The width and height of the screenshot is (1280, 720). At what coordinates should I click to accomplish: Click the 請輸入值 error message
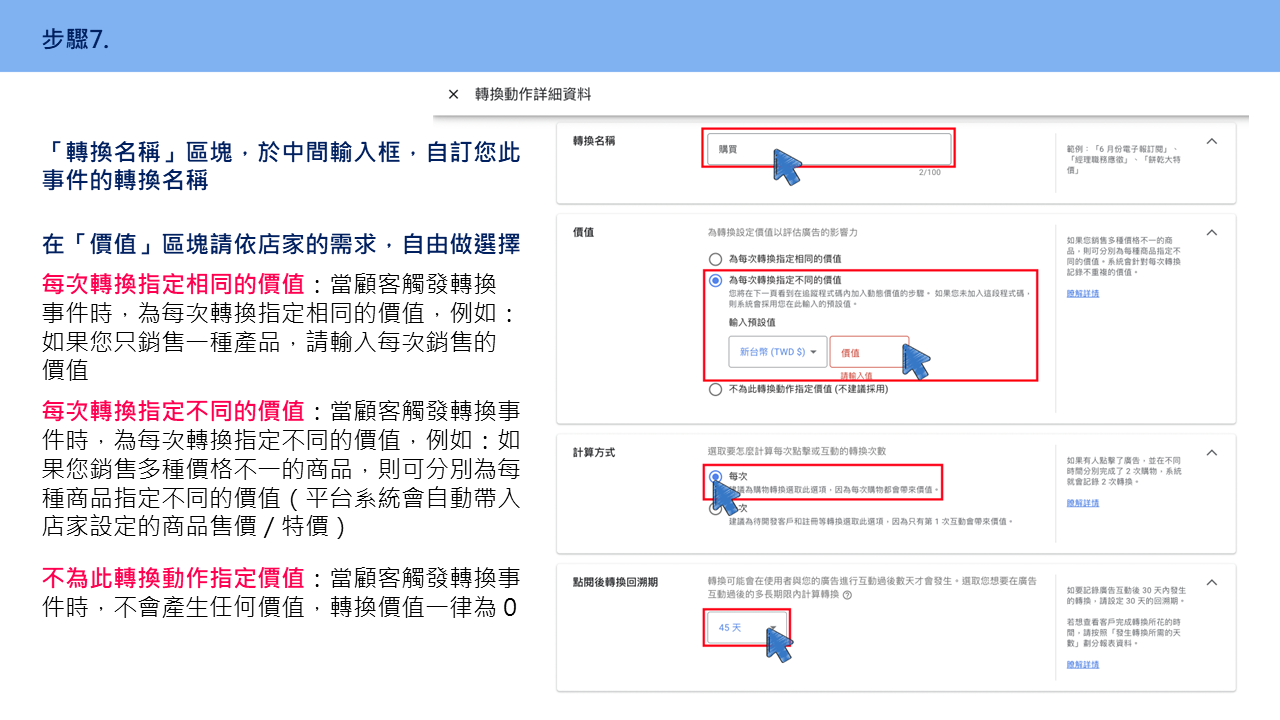[x=856, y=375]
